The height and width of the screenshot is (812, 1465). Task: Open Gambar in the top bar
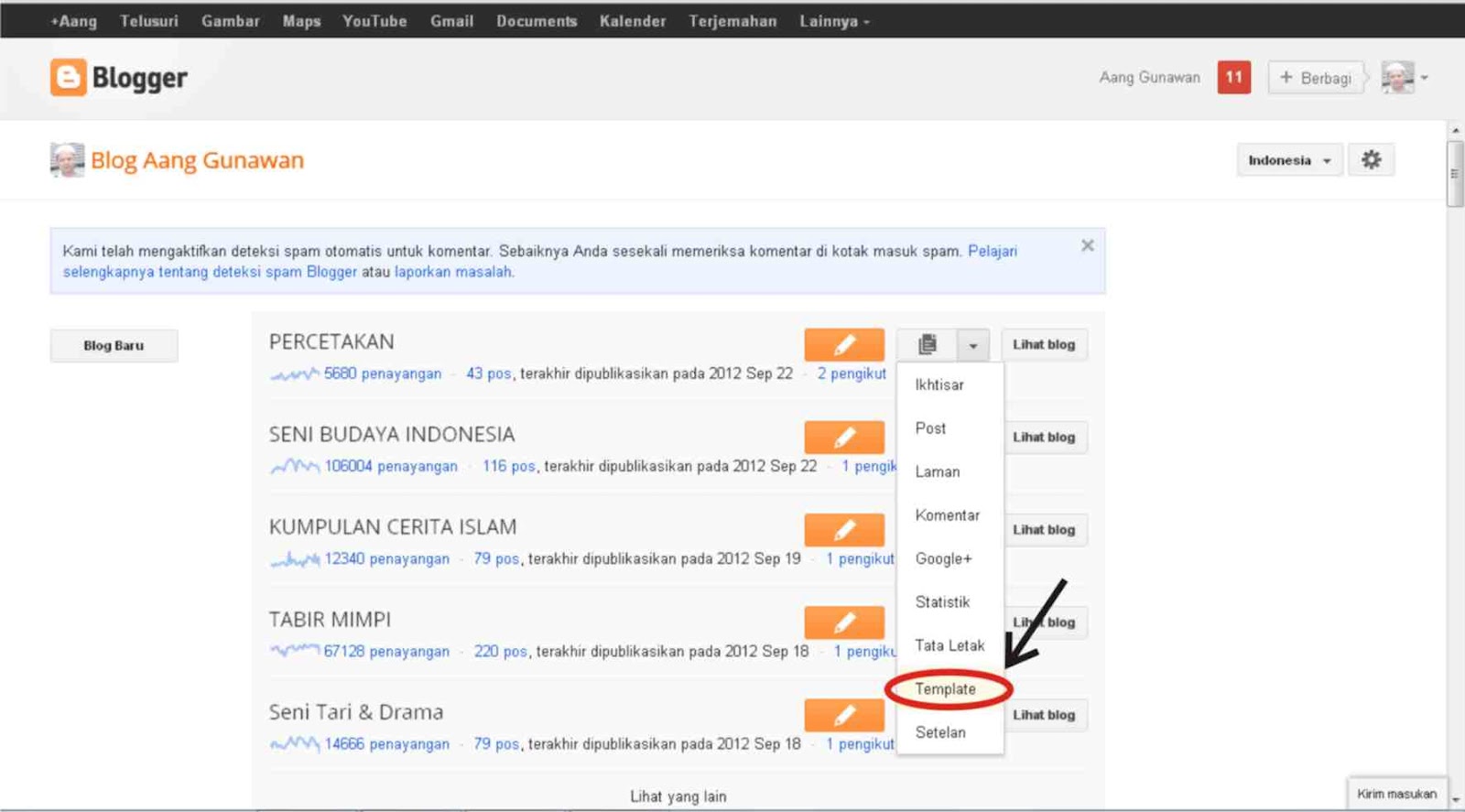pyautogui.click(x=231, y=21)
